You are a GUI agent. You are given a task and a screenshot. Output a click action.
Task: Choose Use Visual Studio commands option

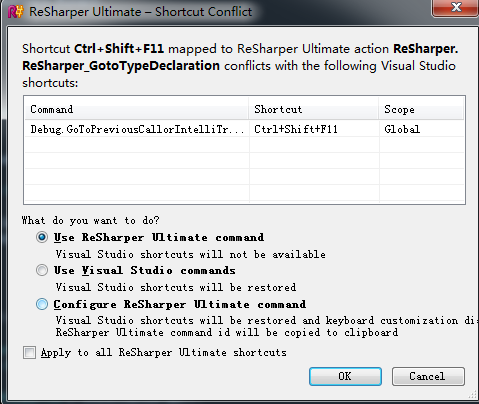pyautogui.click(x=42, y=270)
